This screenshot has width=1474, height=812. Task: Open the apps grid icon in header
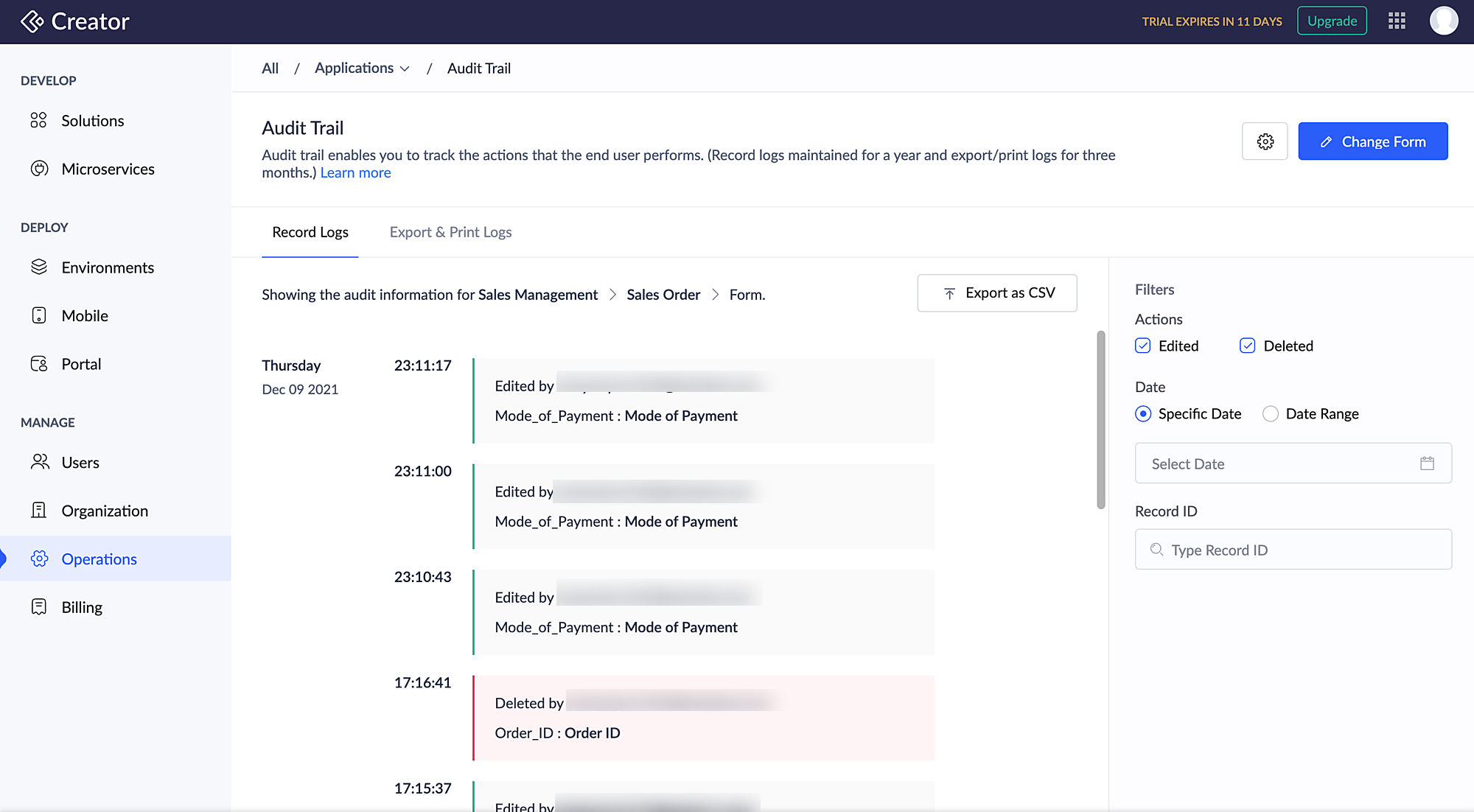pos(1397,21)
